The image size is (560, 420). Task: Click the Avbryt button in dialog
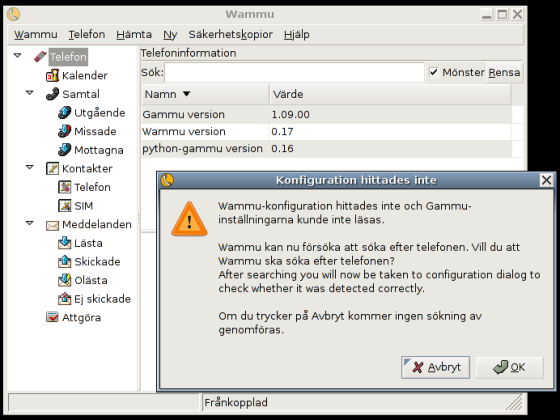[435, 367]
